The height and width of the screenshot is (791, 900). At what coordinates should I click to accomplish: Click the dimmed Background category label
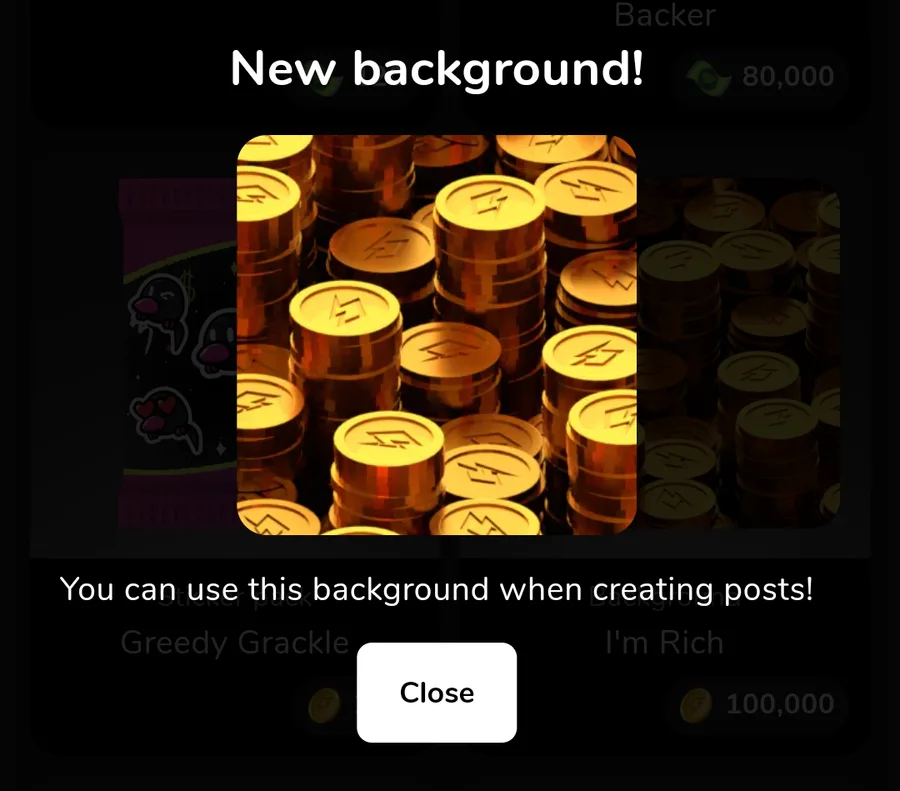coord(664,597)
